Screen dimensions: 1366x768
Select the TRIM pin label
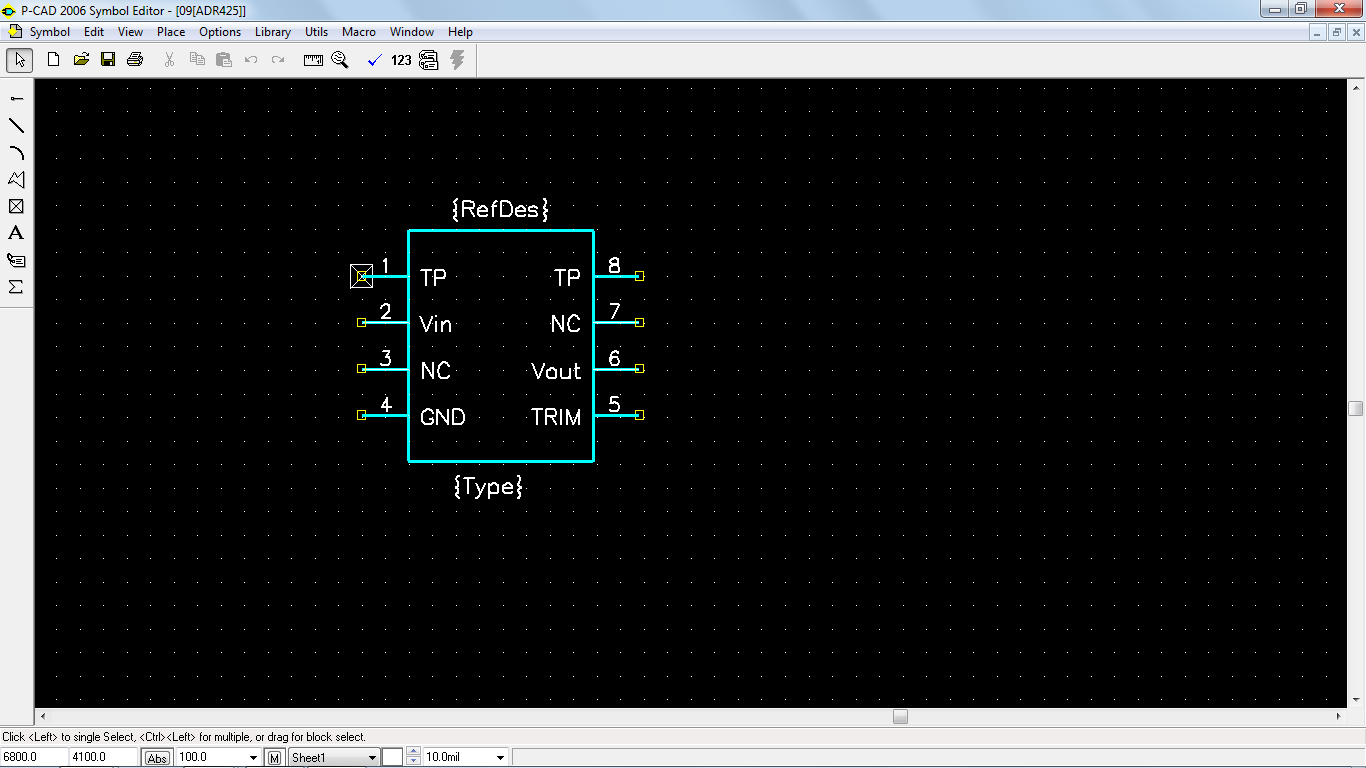tap(556, 417)
